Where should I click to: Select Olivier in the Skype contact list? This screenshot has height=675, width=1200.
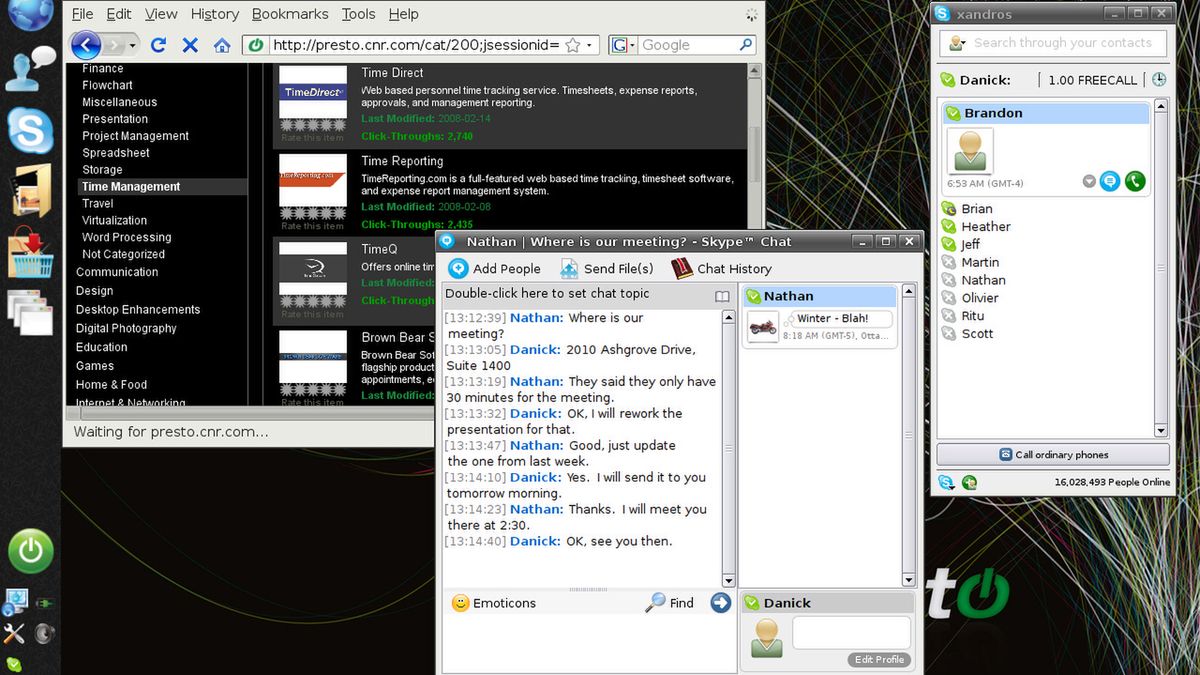click(x=980, y=298)
